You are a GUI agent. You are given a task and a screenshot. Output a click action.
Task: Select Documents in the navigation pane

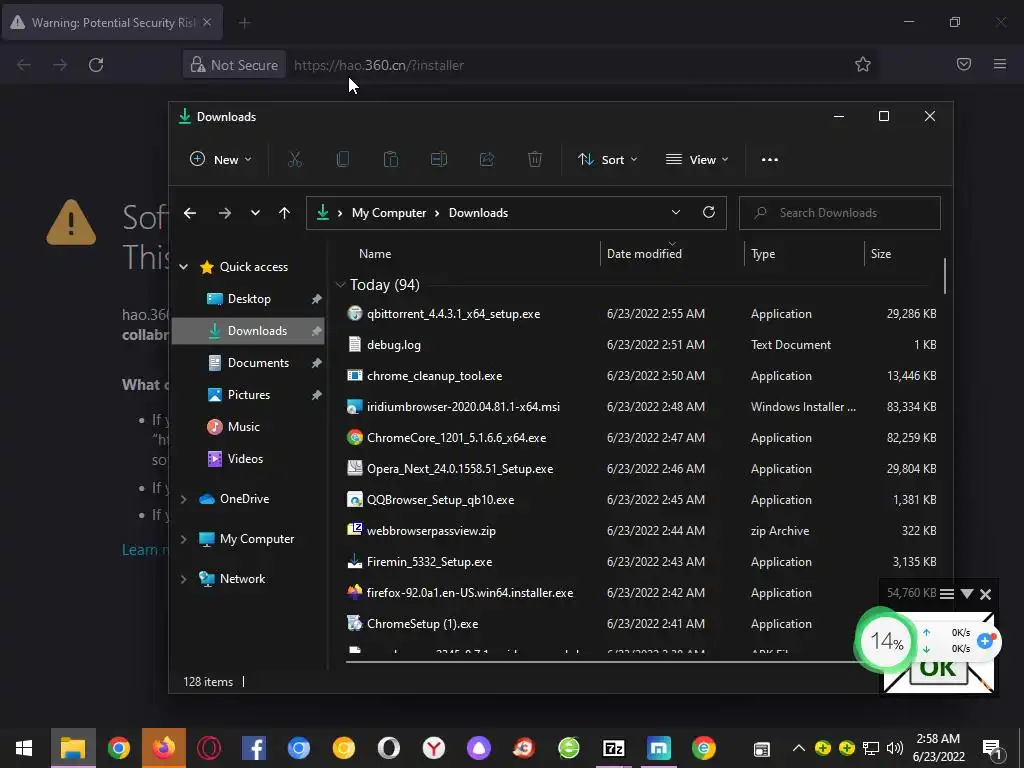249,362
